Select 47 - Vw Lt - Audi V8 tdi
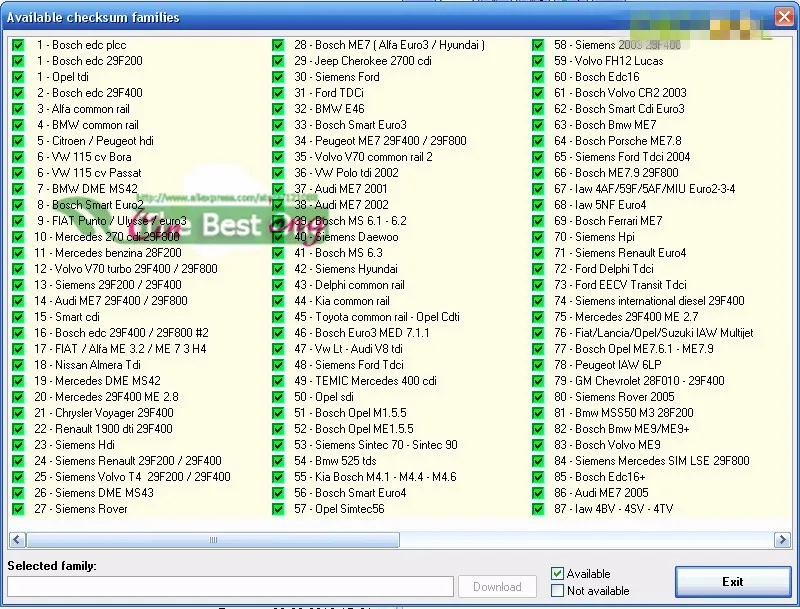800x609 pixels. 348,349
